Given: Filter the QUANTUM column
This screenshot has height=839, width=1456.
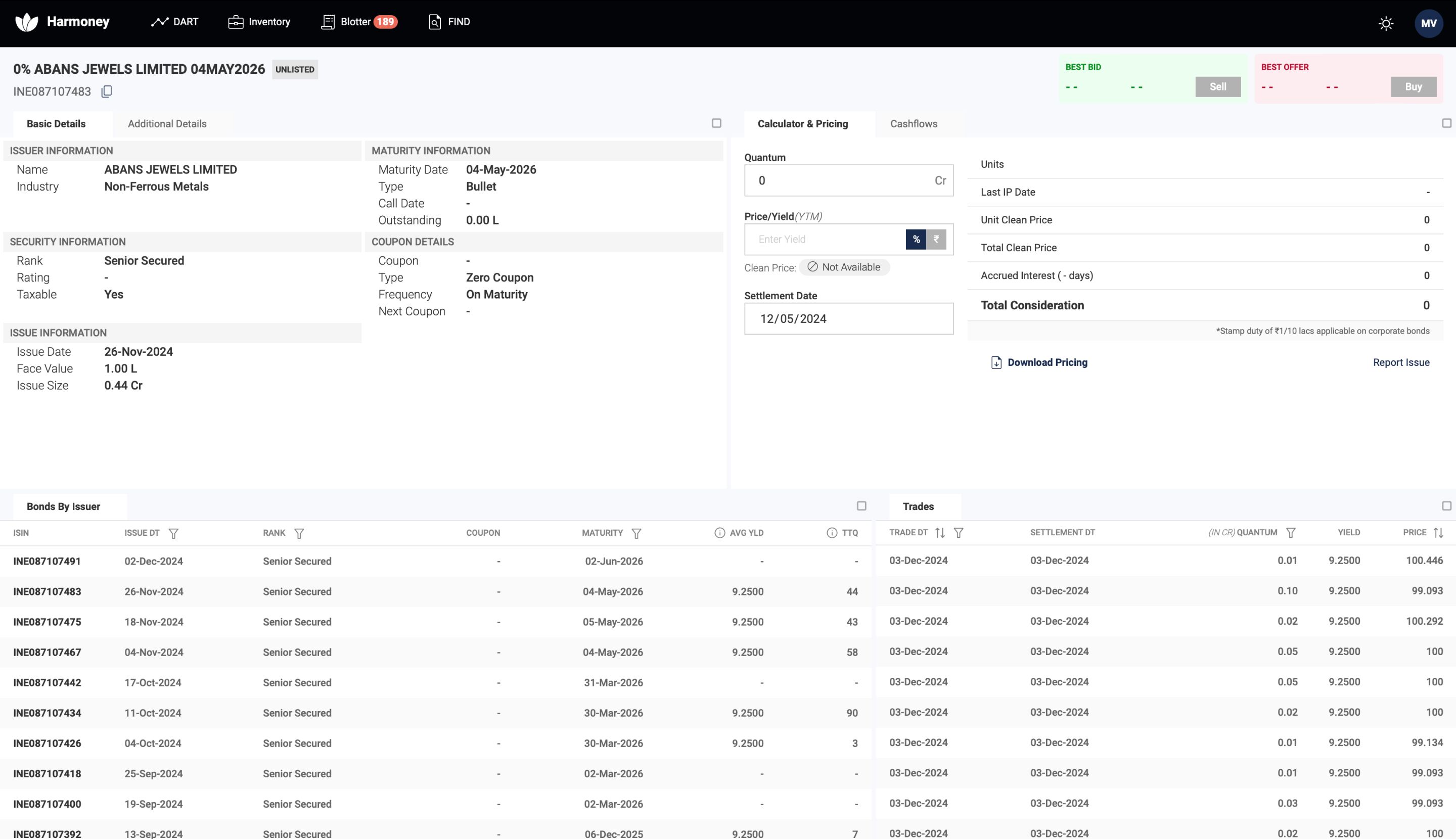Looking at the screenshot, I should (1291, 533).
